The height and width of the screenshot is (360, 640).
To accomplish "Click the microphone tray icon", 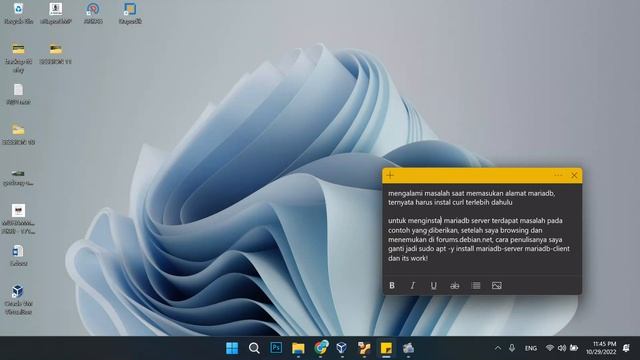I will [512, 348].
